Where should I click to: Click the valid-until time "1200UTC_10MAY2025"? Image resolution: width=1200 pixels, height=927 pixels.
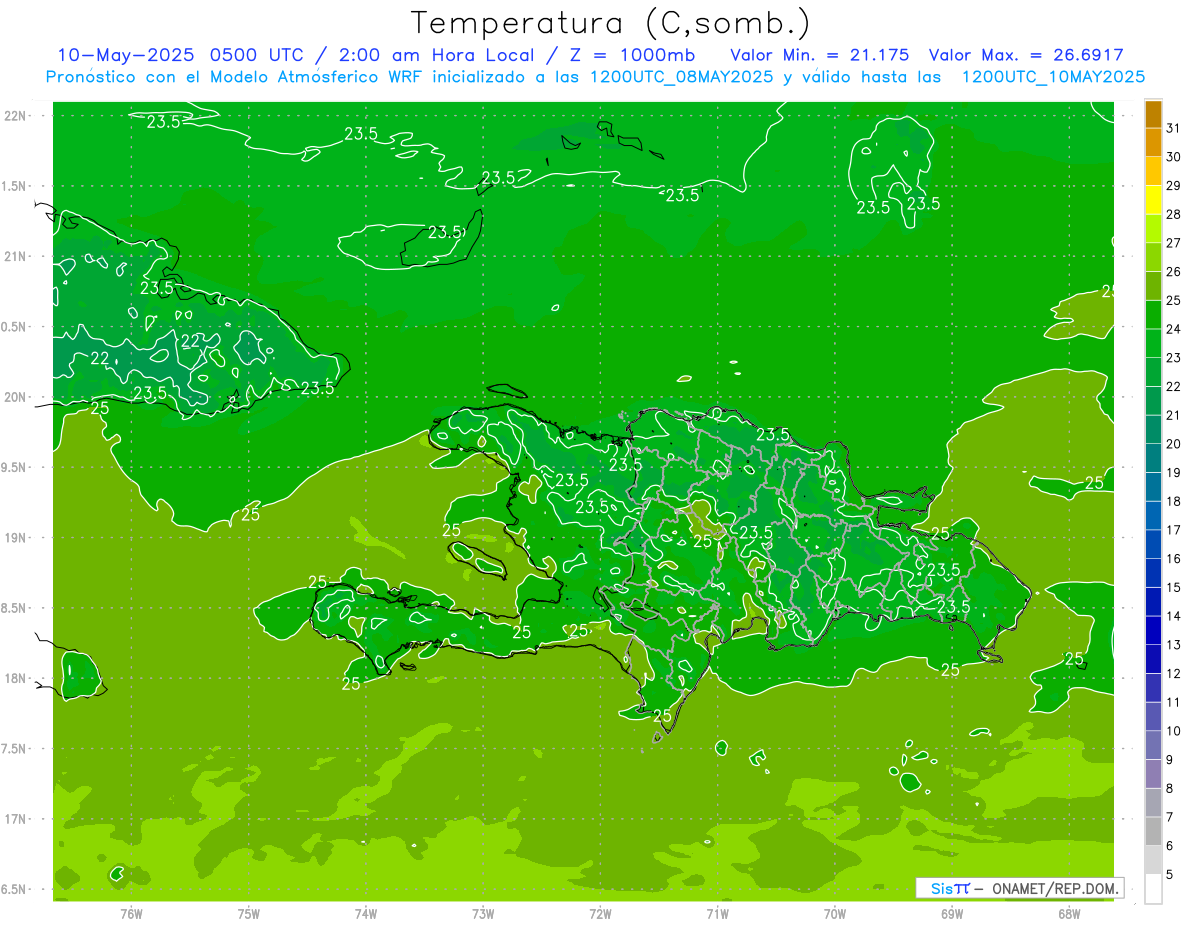[1053, 77]
